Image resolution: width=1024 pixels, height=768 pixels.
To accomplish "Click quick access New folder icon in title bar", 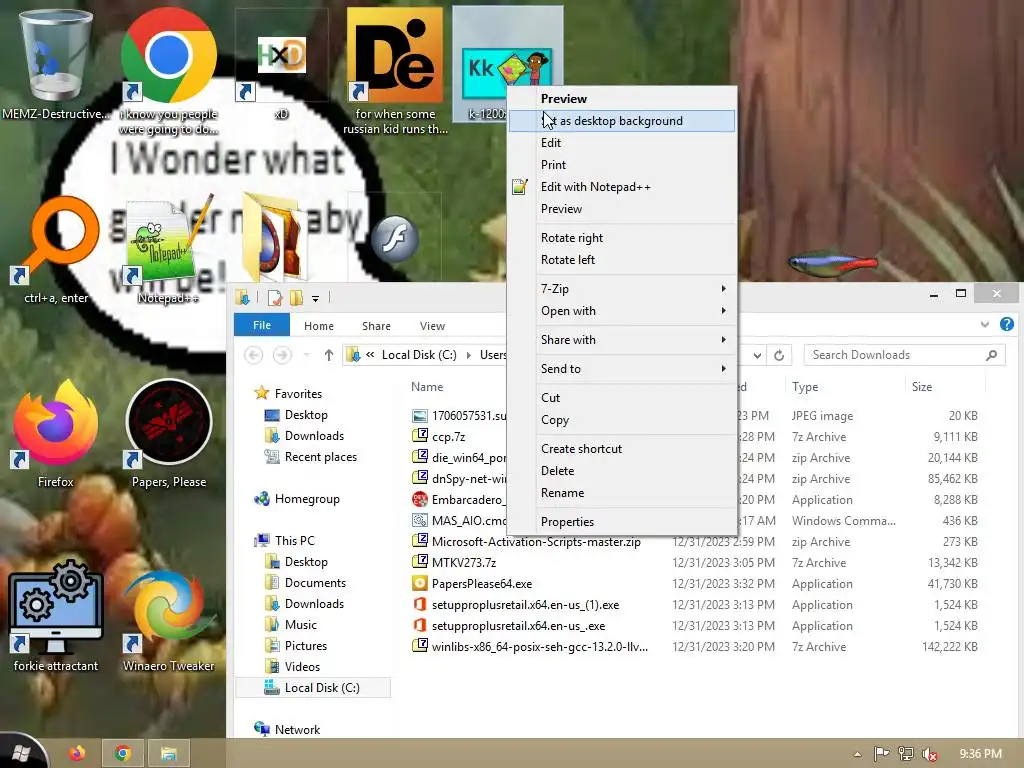I will 296,298.
